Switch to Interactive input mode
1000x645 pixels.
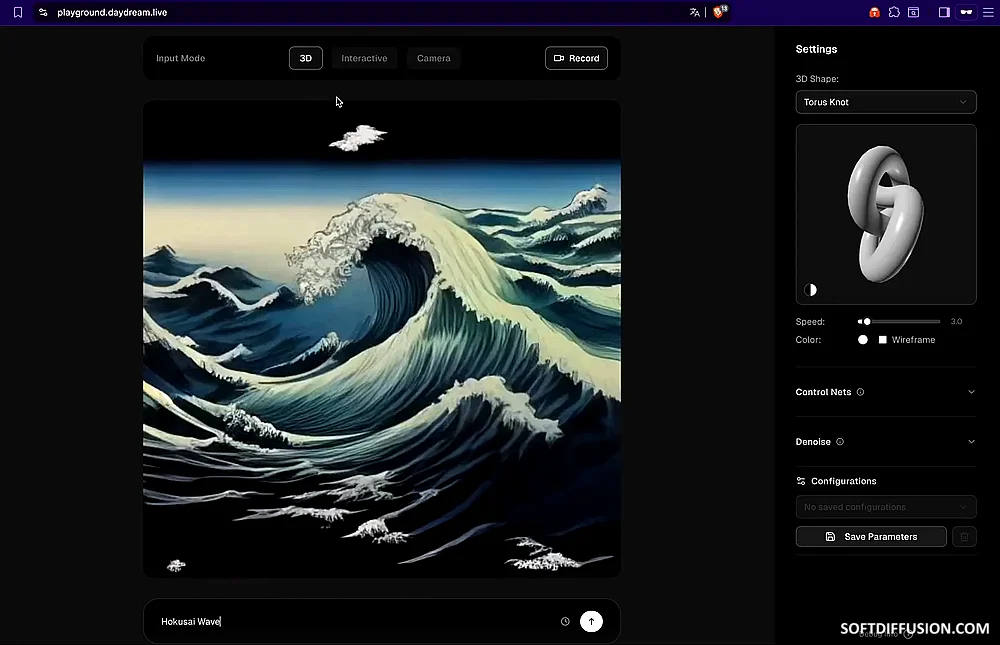(364, 58)
